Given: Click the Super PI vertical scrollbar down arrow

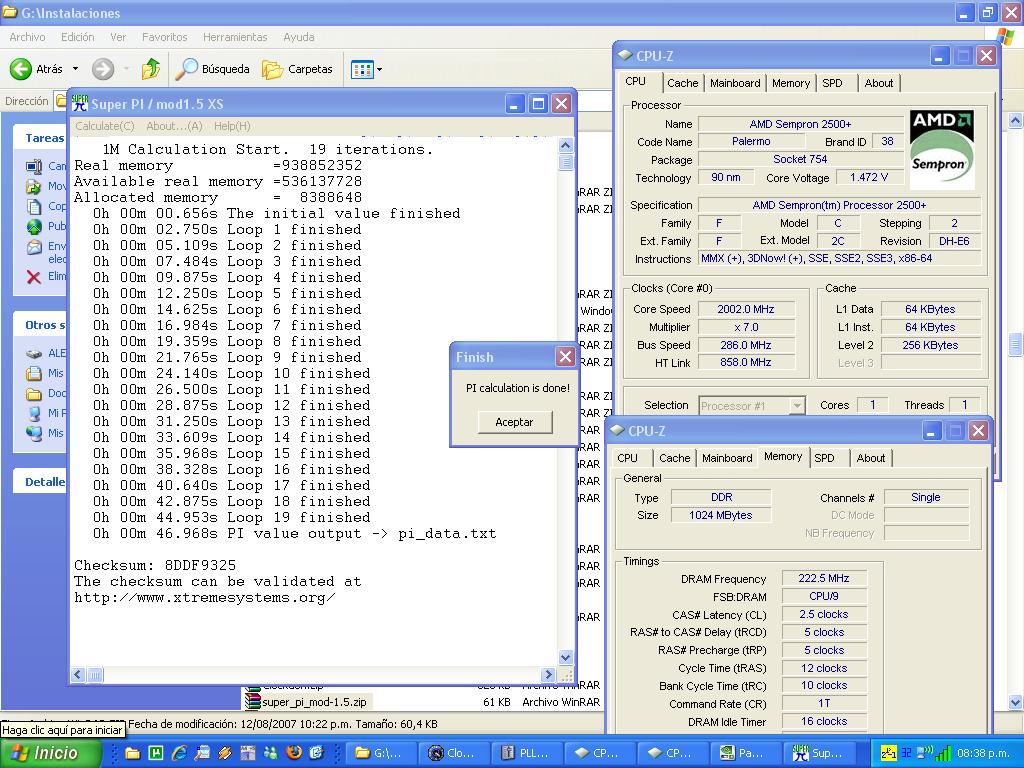Looking at the screenshot, I should coord(566,658).
